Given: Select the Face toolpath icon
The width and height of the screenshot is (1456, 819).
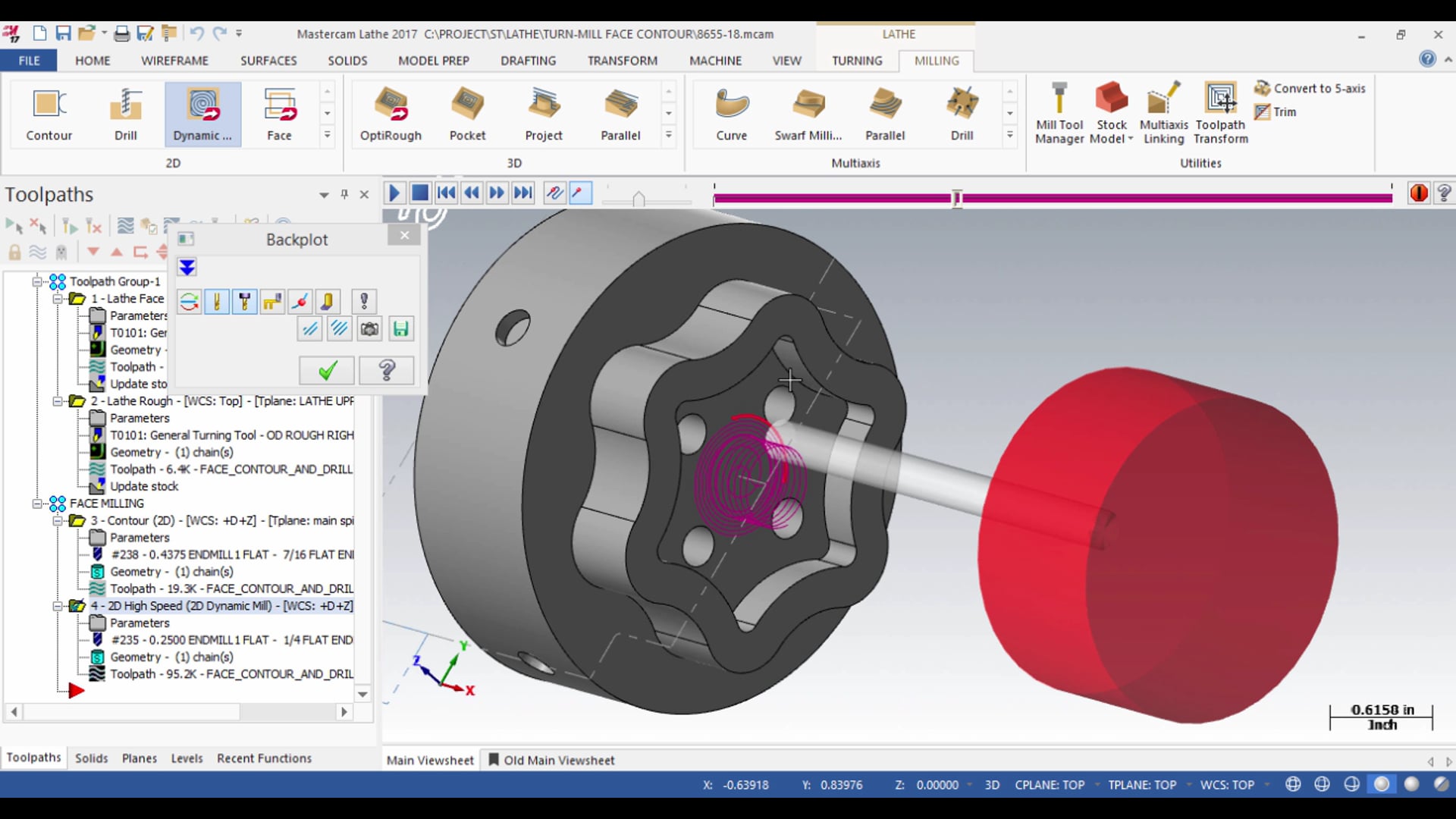Looking at the screenshot, I should tap(279, 115).
